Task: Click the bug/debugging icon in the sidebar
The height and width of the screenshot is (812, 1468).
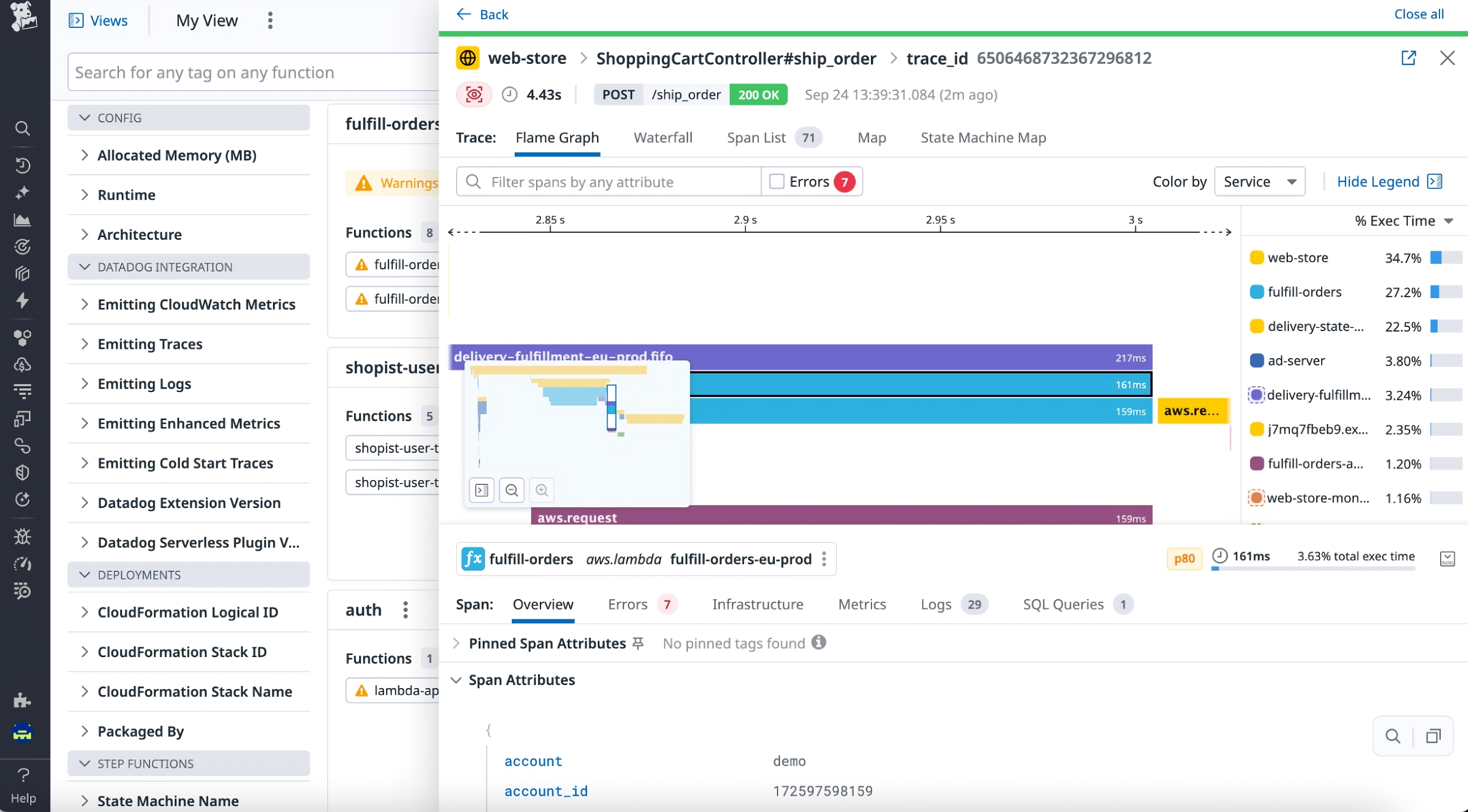Action: click(23, 536)
